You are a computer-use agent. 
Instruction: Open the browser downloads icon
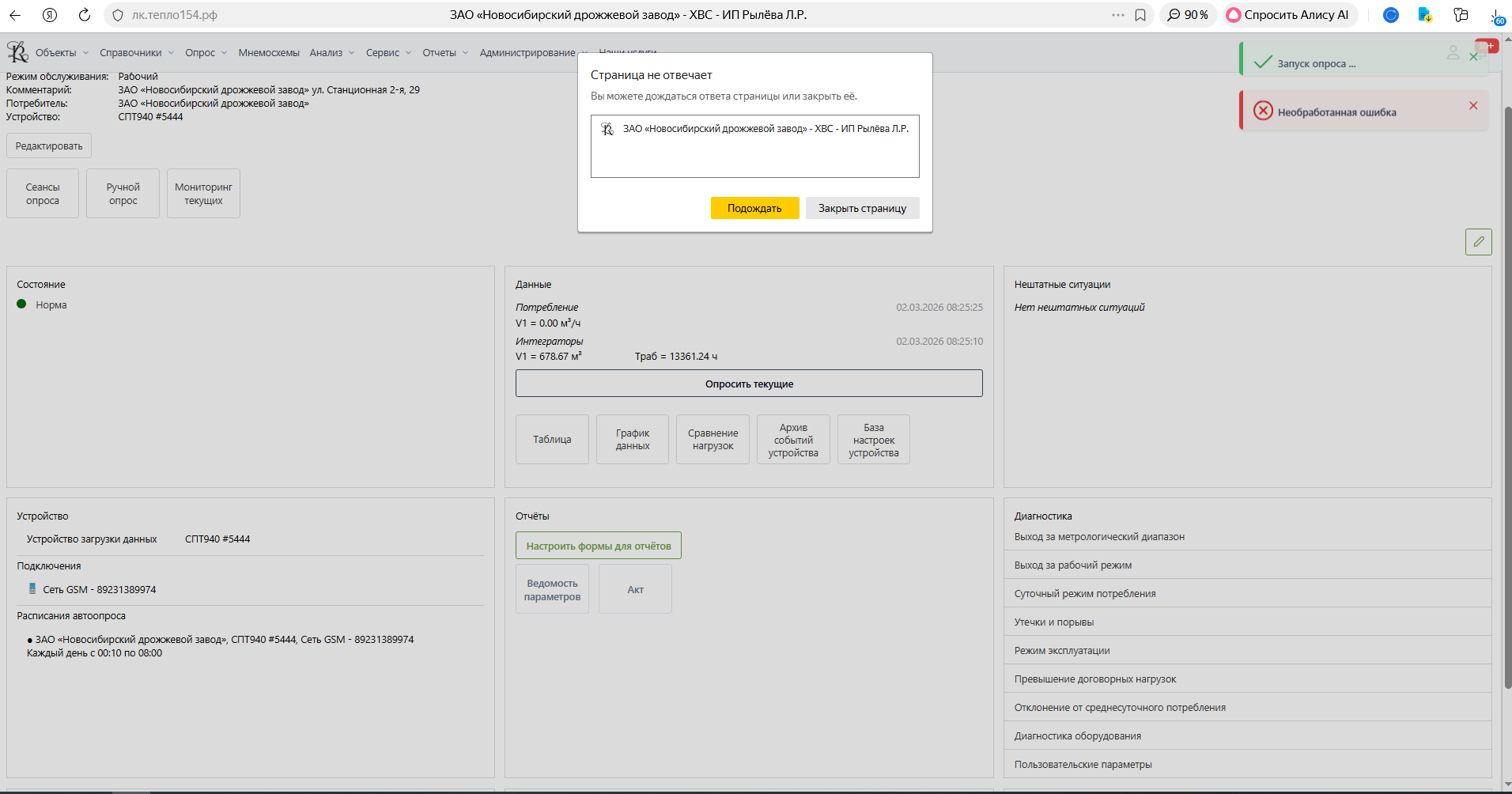[1497, 15]
